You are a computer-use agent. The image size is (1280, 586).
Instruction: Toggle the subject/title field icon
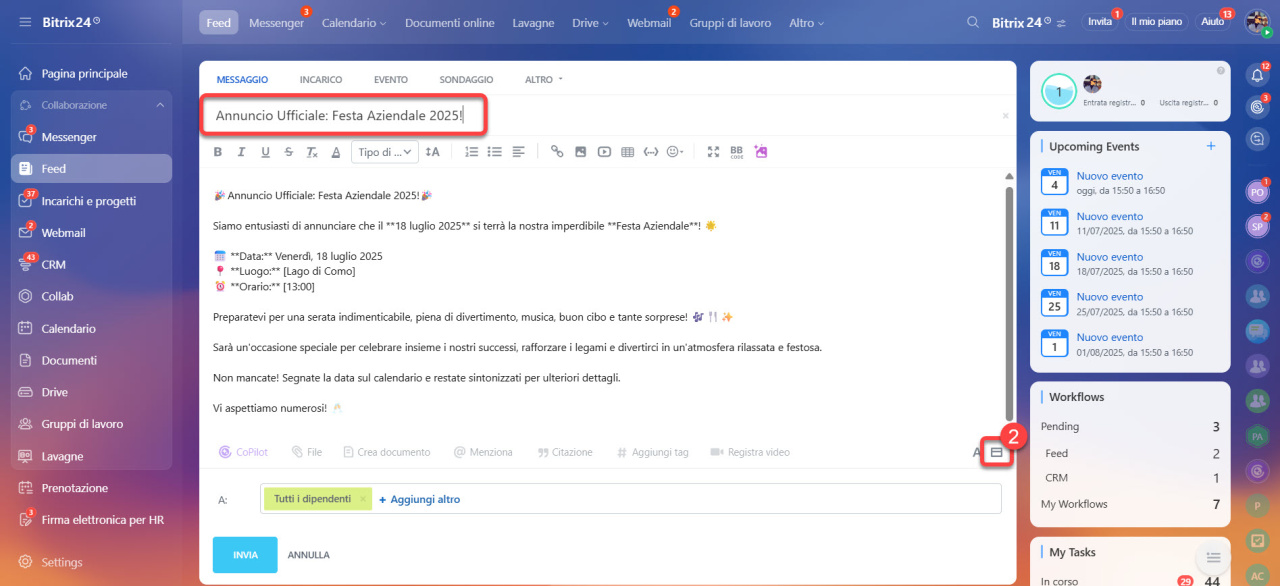tap(996, 452)
